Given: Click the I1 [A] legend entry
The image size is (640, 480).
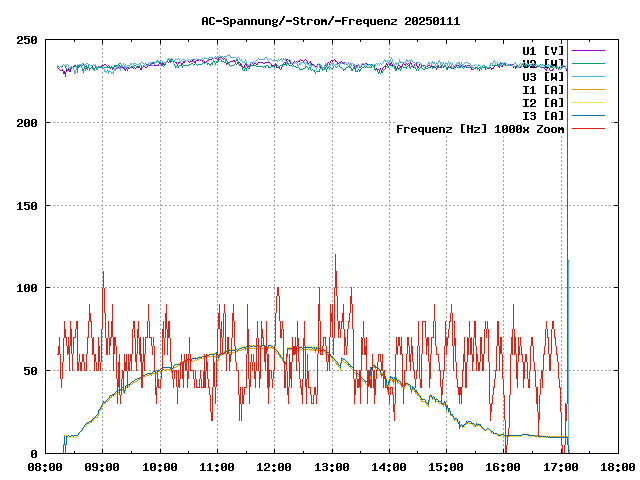Looking at the screenshot, I should point(543,89).
